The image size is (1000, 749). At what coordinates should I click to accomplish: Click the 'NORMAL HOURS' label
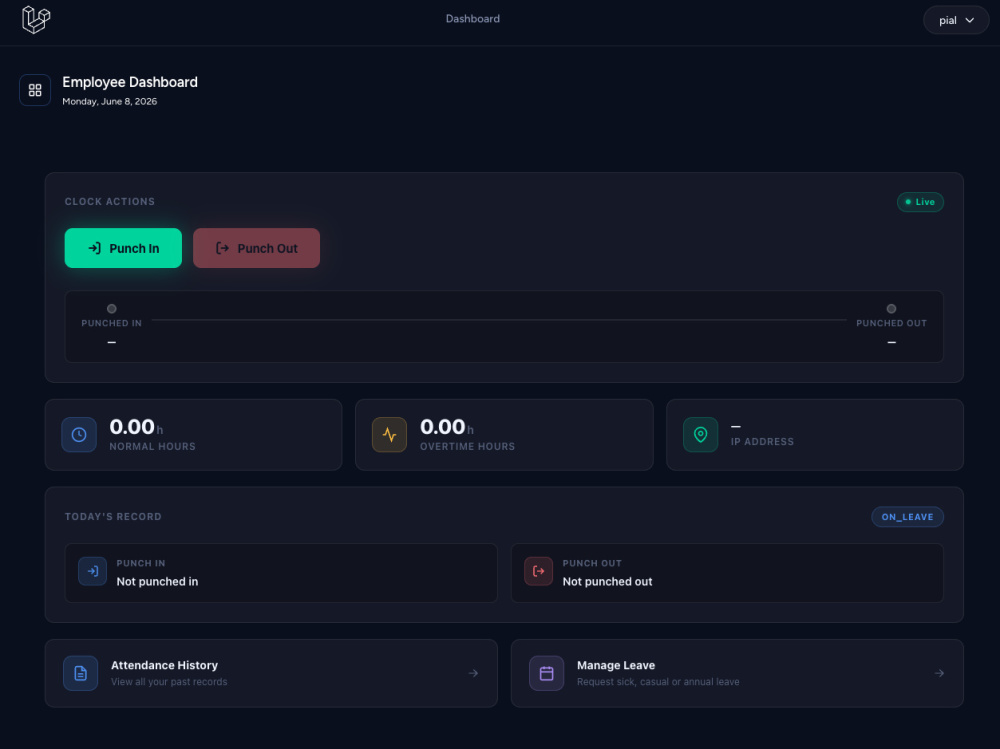(x=152, y=447)
